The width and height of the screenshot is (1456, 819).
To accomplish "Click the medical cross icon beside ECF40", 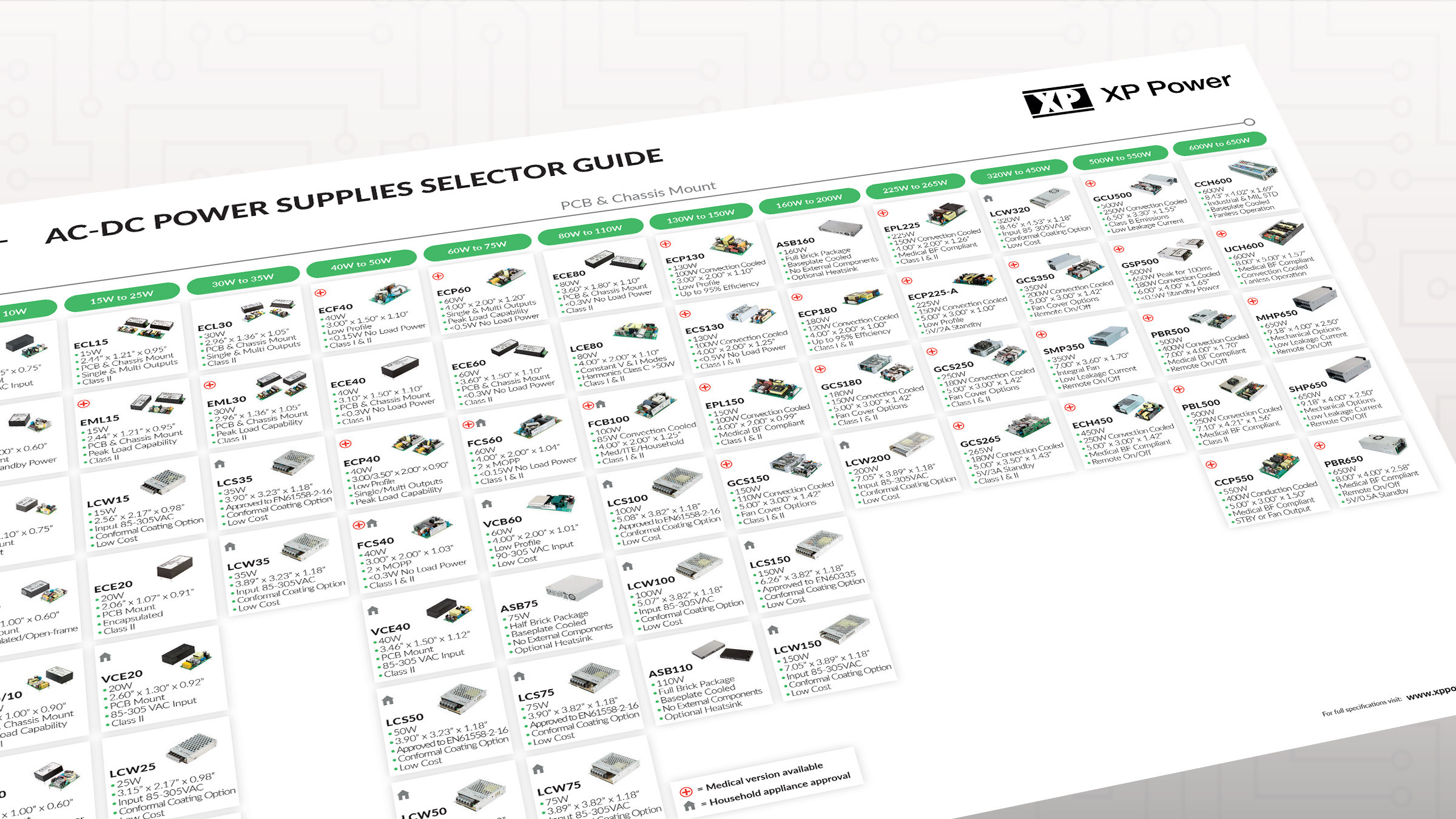I will [x=320, y=293].
